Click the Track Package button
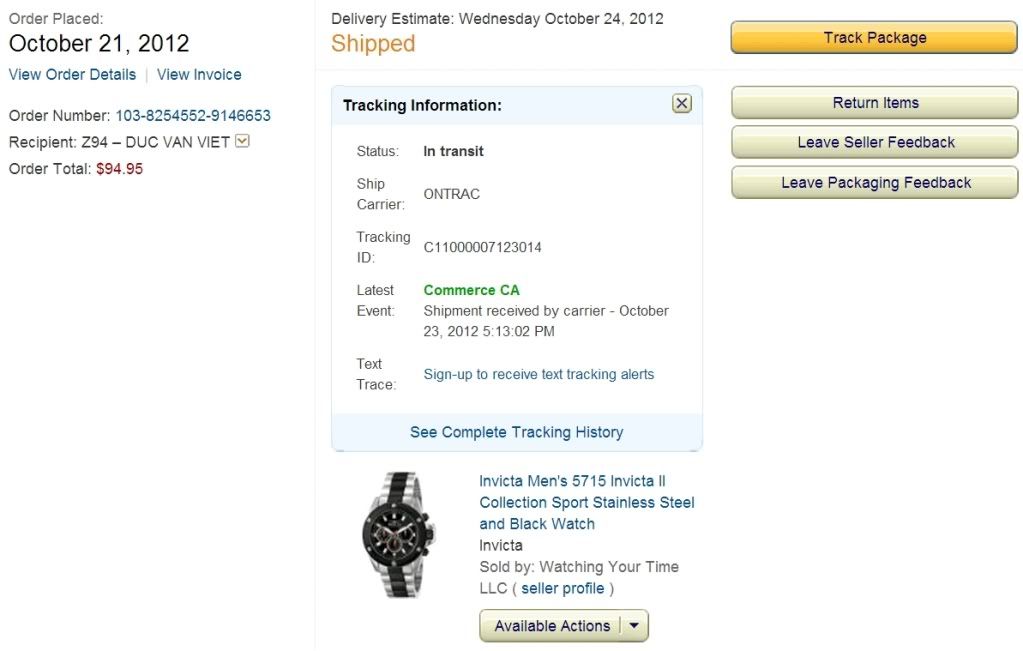The image size is (1023, 651). [874, 37]
